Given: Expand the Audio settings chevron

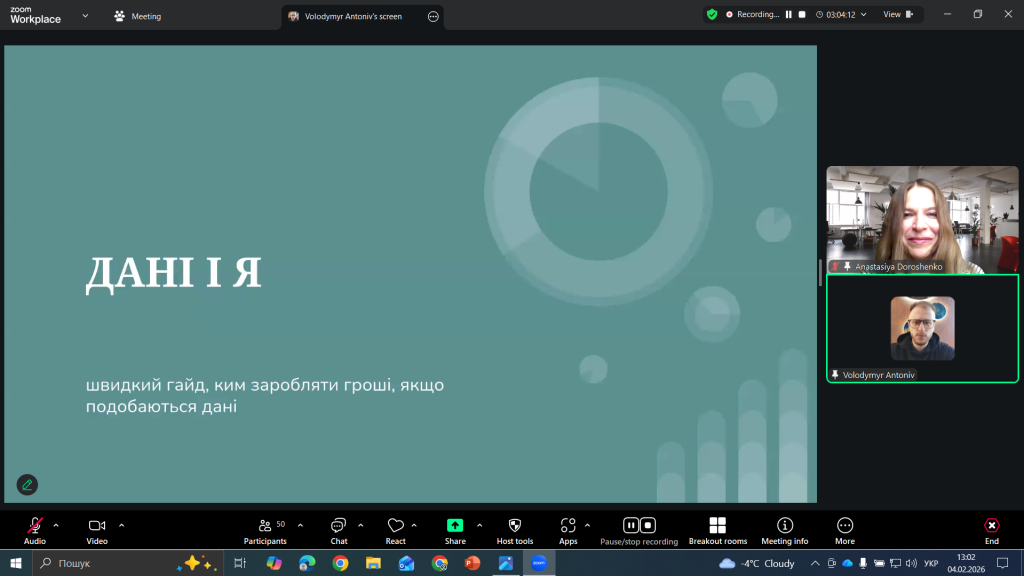Looking at the screenshot, I should tap(56, 524).
